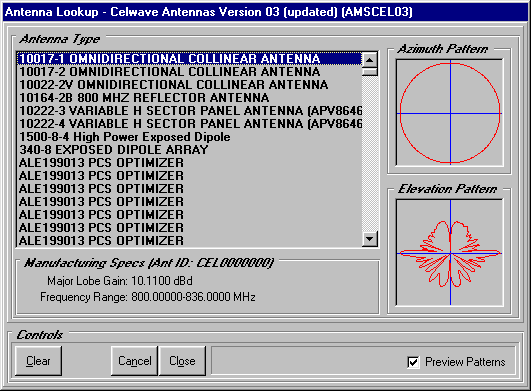Click the scroll up arrow in antenna list
The height and width of the screenshot is (391, 531).
369,60
